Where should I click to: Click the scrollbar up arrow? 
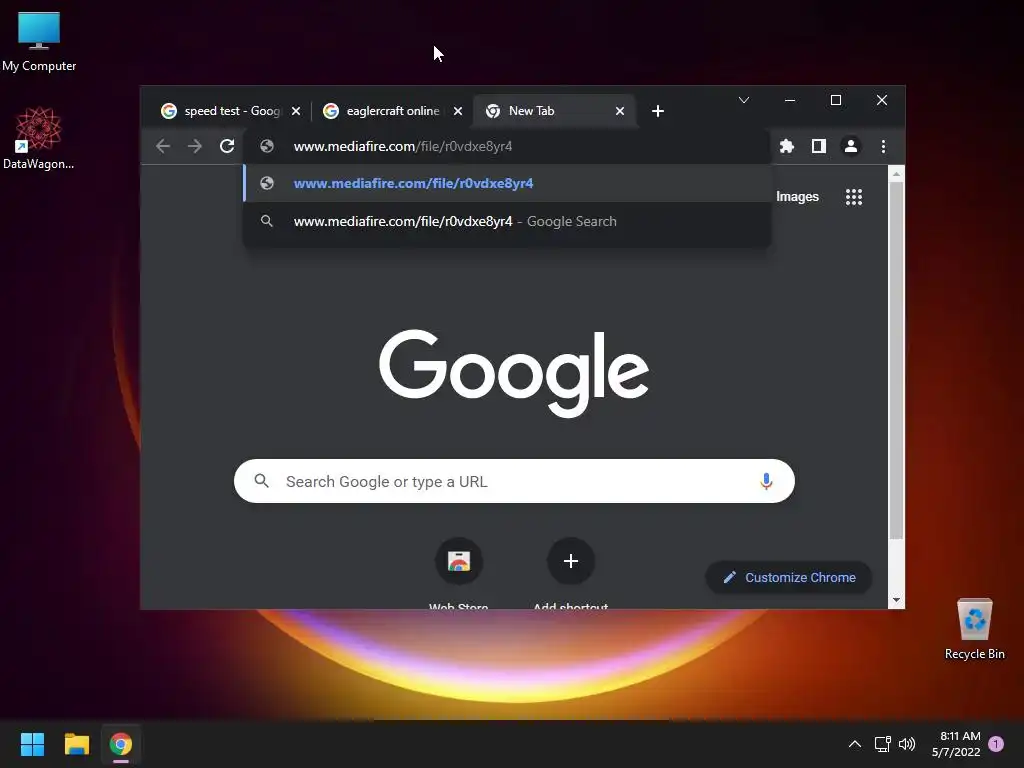point(896,174)
